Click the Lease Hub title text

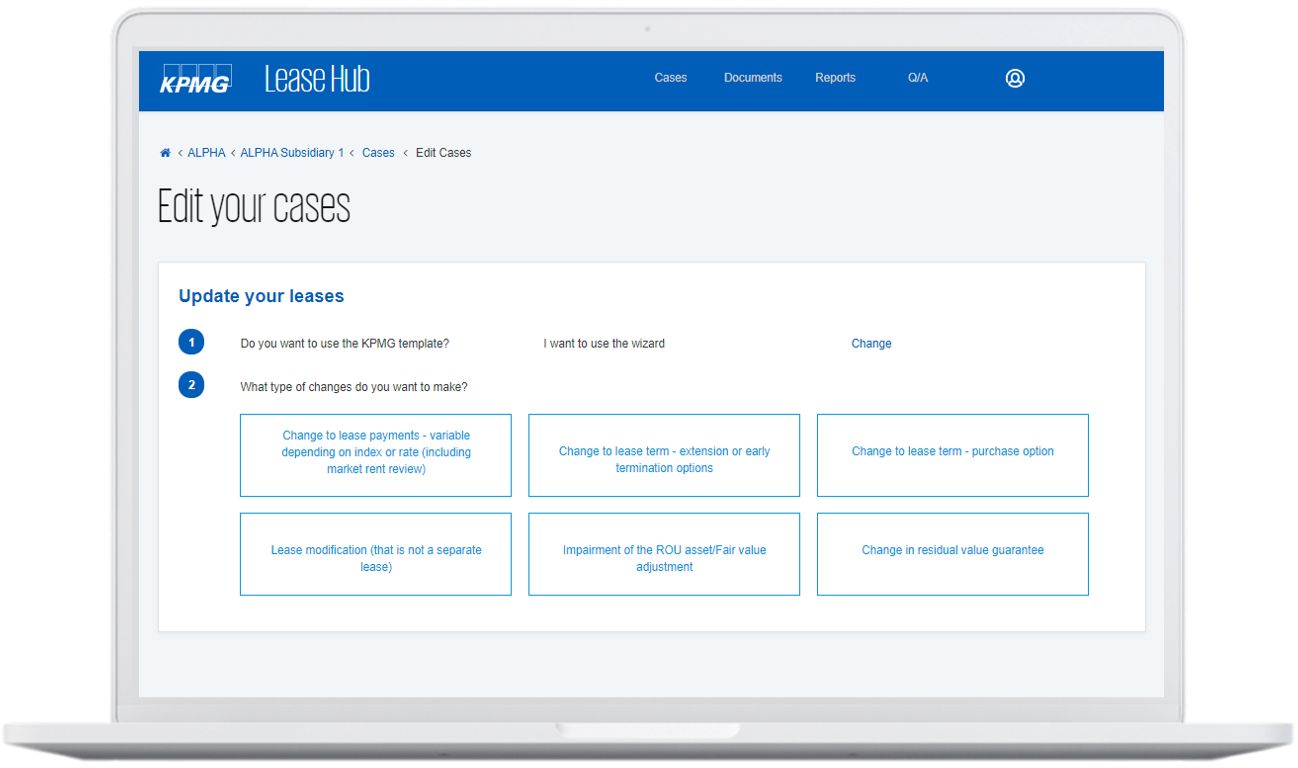coord(317,79)
